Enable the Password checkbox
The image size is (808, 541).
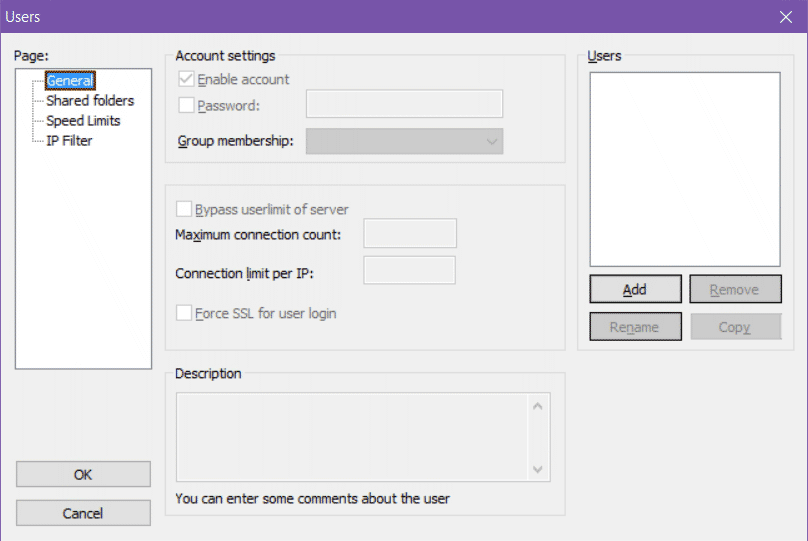(x=185, y=105)
